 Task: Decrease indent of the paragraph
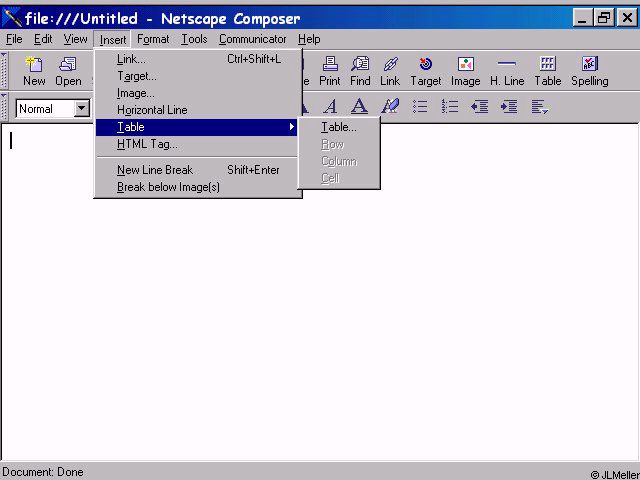tap(480, 107)
